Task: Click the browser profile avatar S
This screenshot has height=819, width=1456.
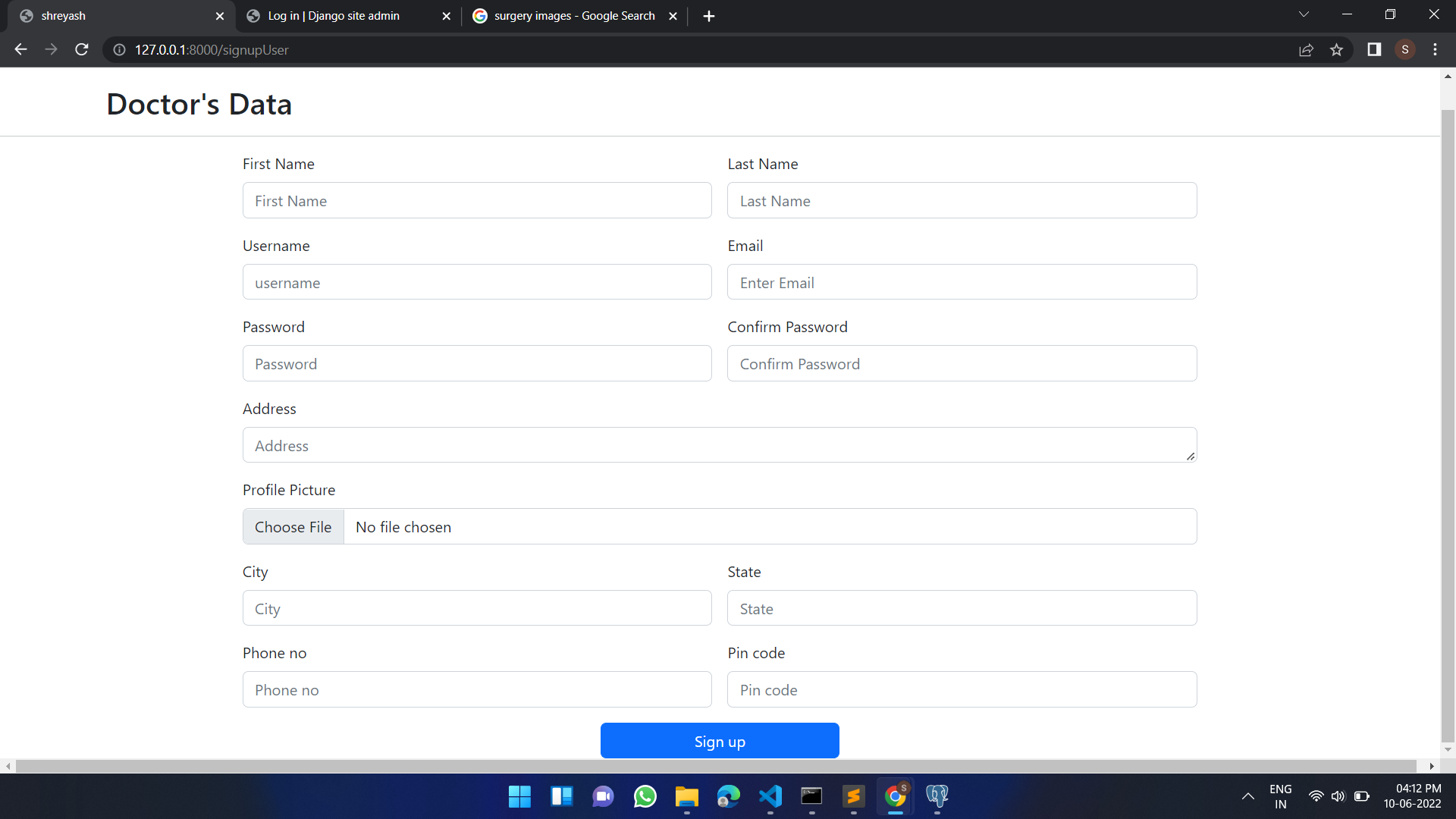Action: click(1405, 49)
